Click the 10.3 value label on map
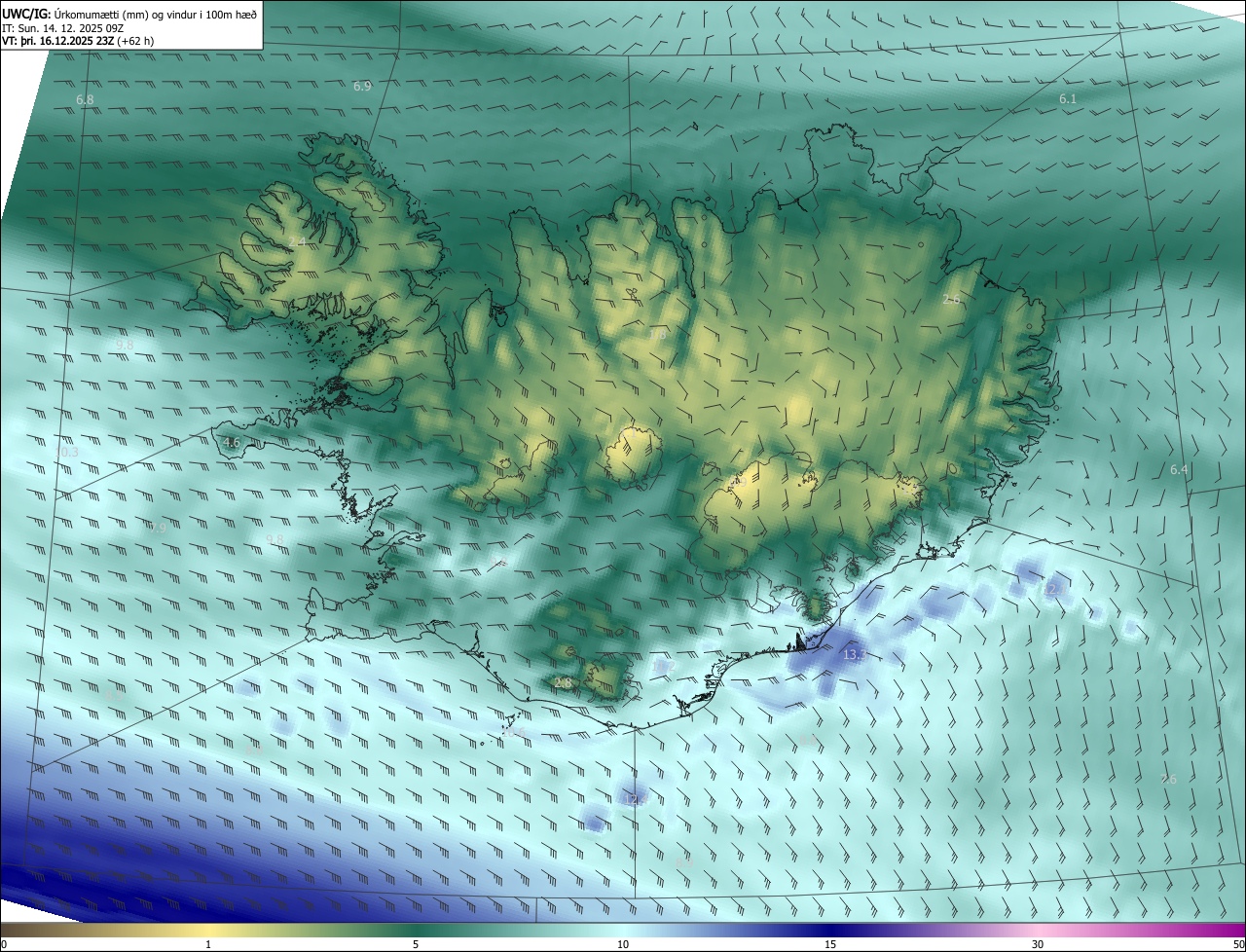This screenshot has height=952, width=1246. click(67, 453)
